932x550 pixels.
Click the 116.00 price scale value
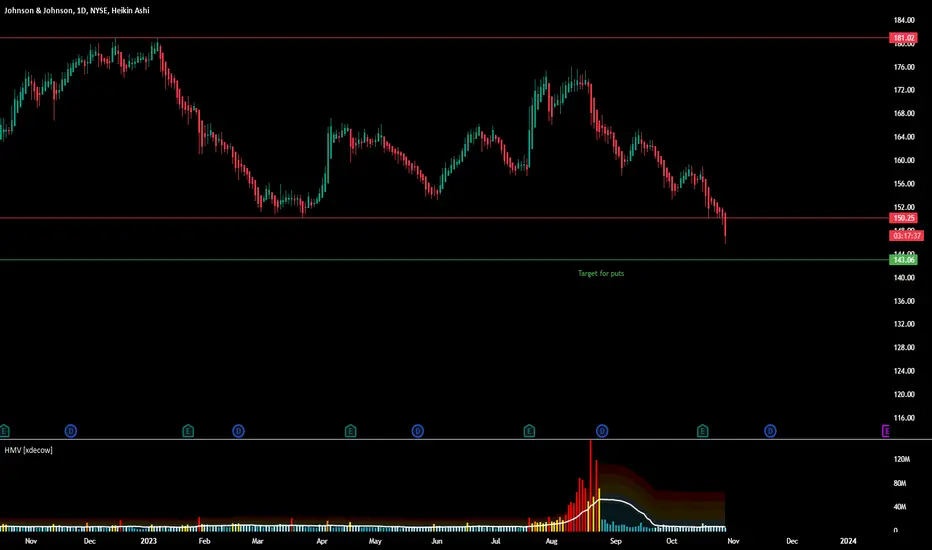click(904, 418)
